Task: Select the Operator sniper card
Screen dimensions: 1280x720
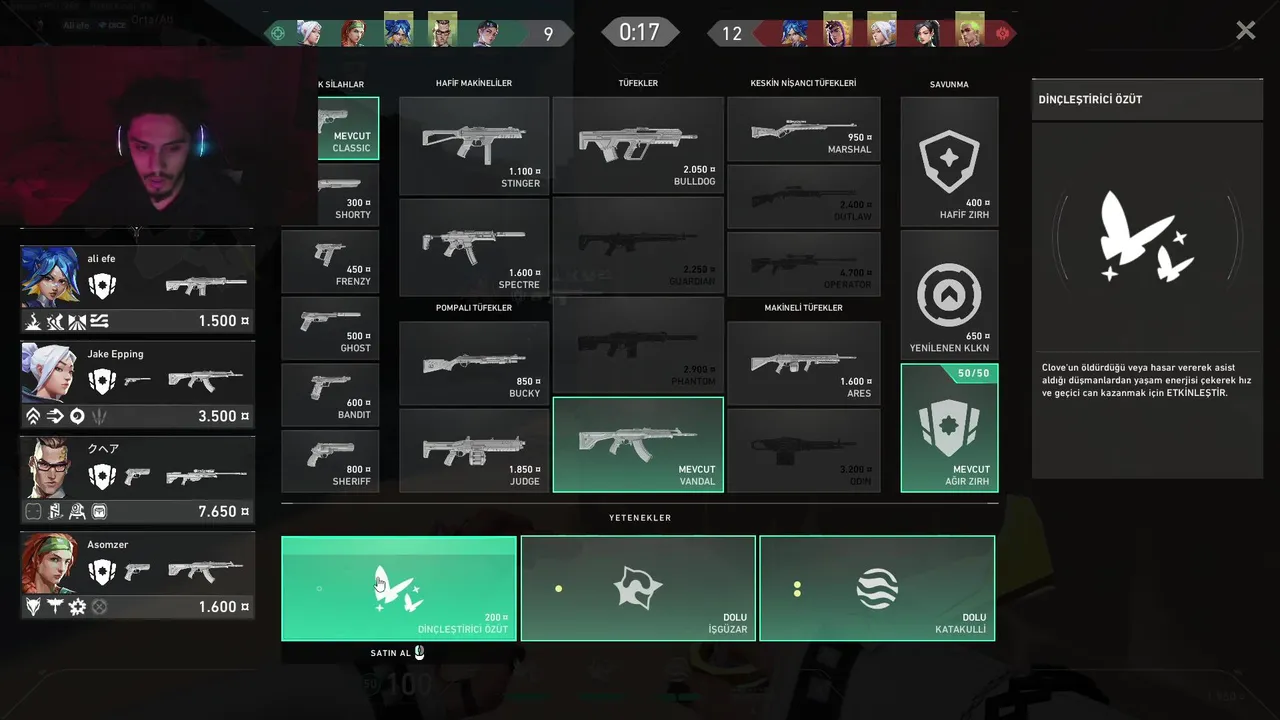Action: 804,264
